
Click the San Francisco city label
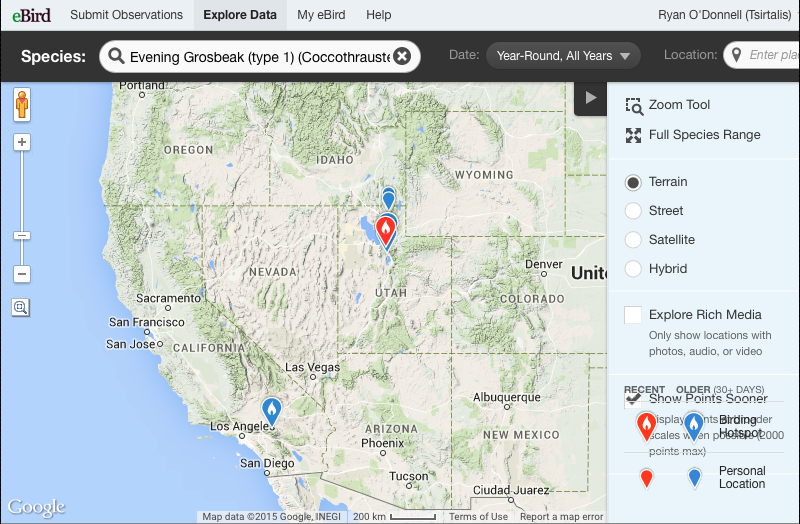pyautogui.click(x=147, y=322)
